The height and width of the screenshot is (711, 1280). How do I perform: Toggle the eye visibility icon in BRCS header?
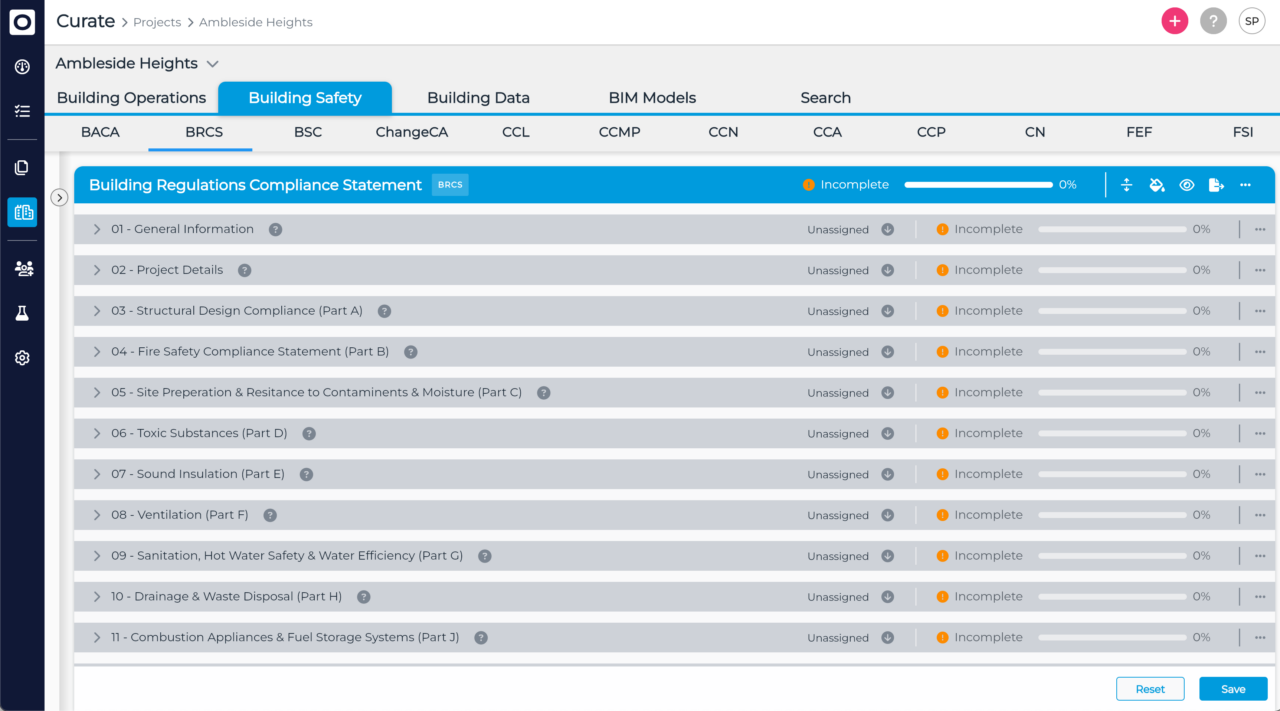(1186, 185)
